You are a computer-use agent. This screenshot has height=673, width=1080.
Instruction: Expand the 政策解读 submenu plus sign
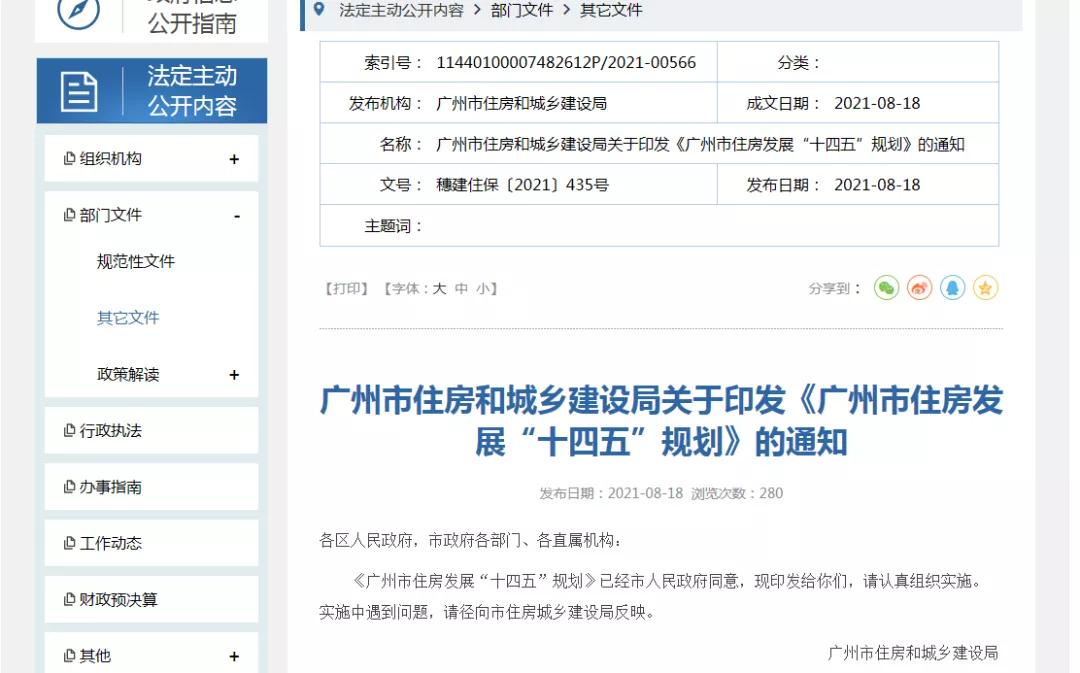tap(234, 375)
